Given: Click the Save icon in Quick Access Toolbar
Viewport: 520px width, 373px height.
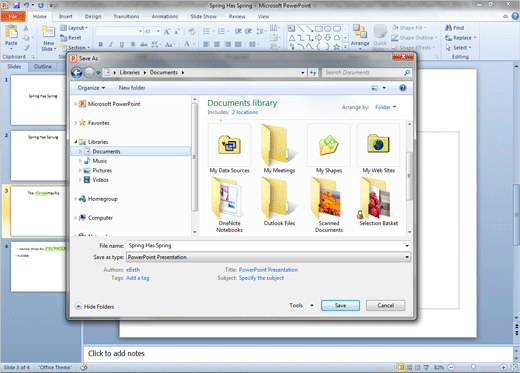Looking at the screenshot, I should click(x=16, y=5).
